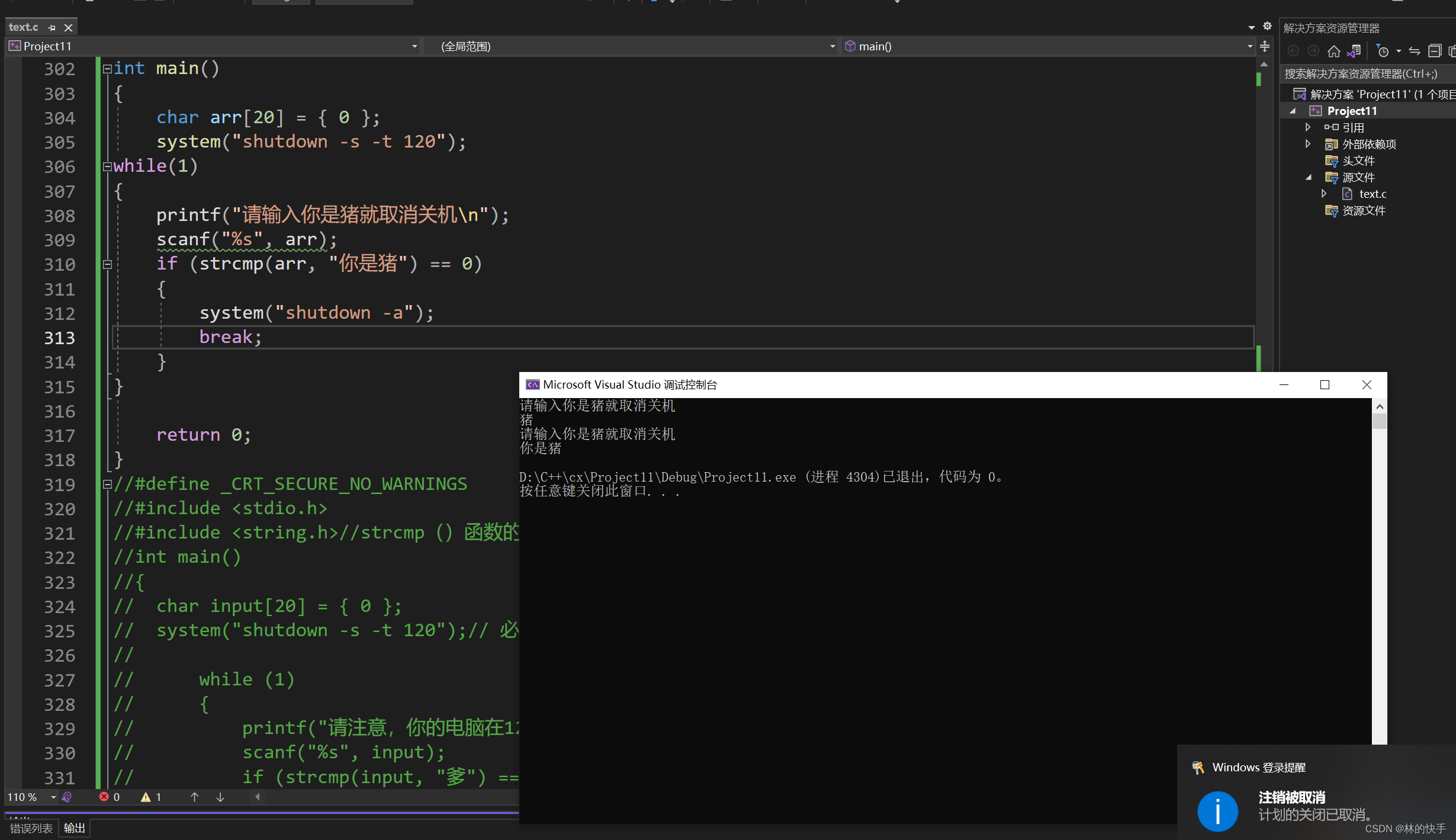Collapse the int main() code block

[107, 69]
